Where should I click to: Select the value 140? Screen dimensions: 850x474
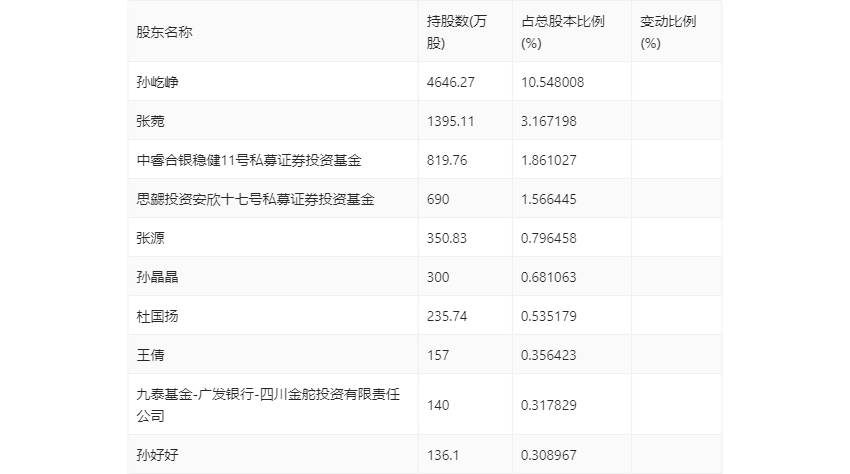point(438,405)
